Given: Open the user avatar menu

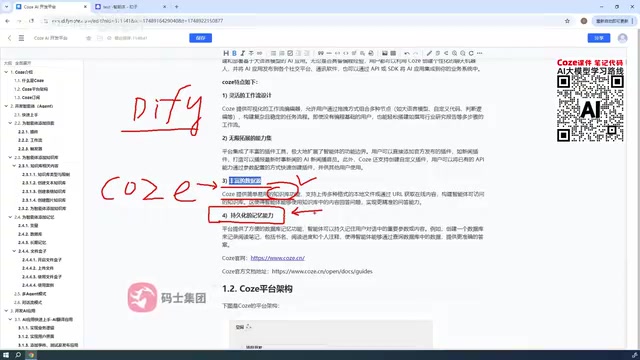Looking at the screenshot, I should [622, 38].
